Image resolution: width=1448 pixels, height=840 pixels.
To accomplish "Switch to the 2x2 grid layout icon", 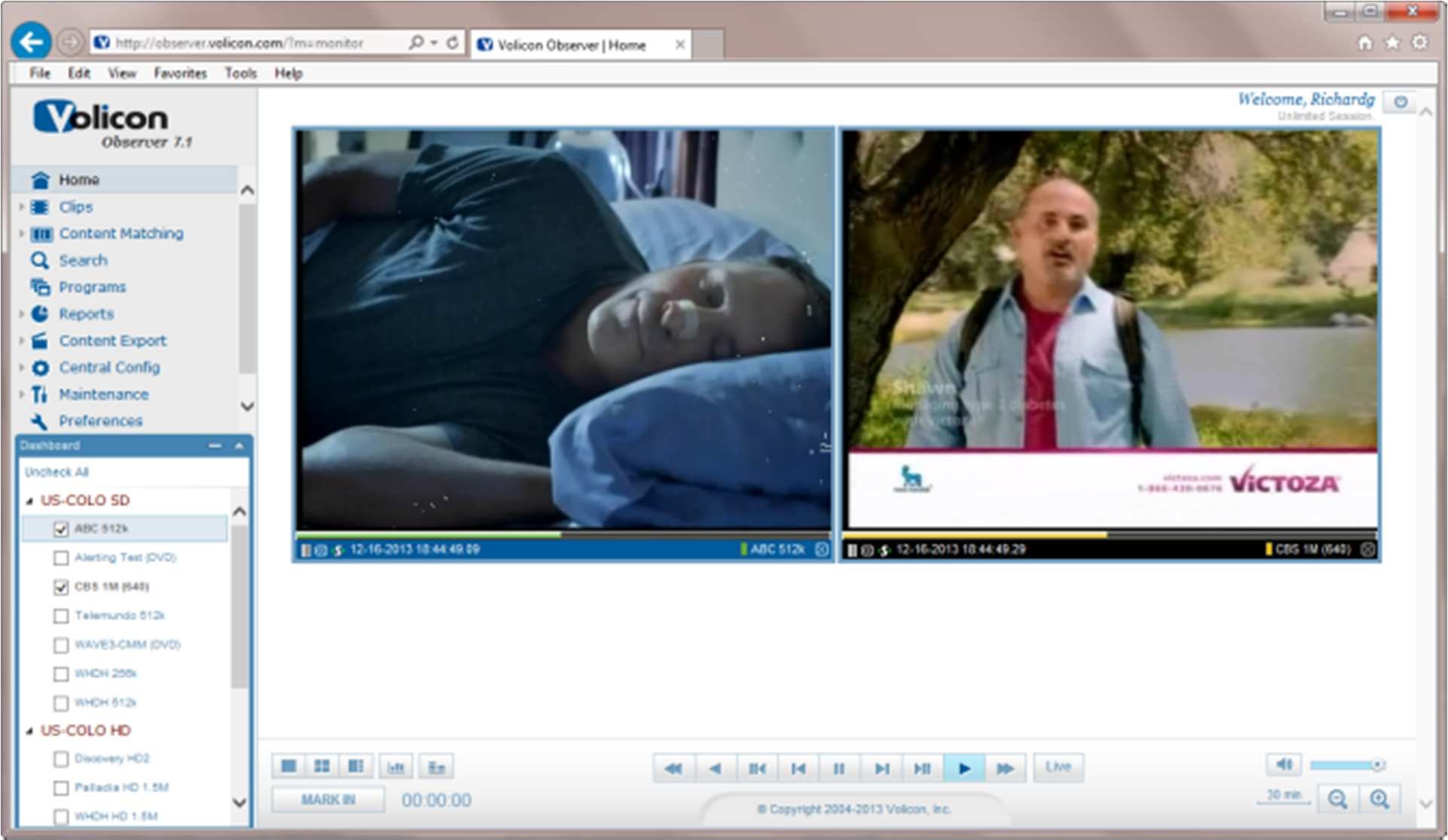I will tap(322, 765).
